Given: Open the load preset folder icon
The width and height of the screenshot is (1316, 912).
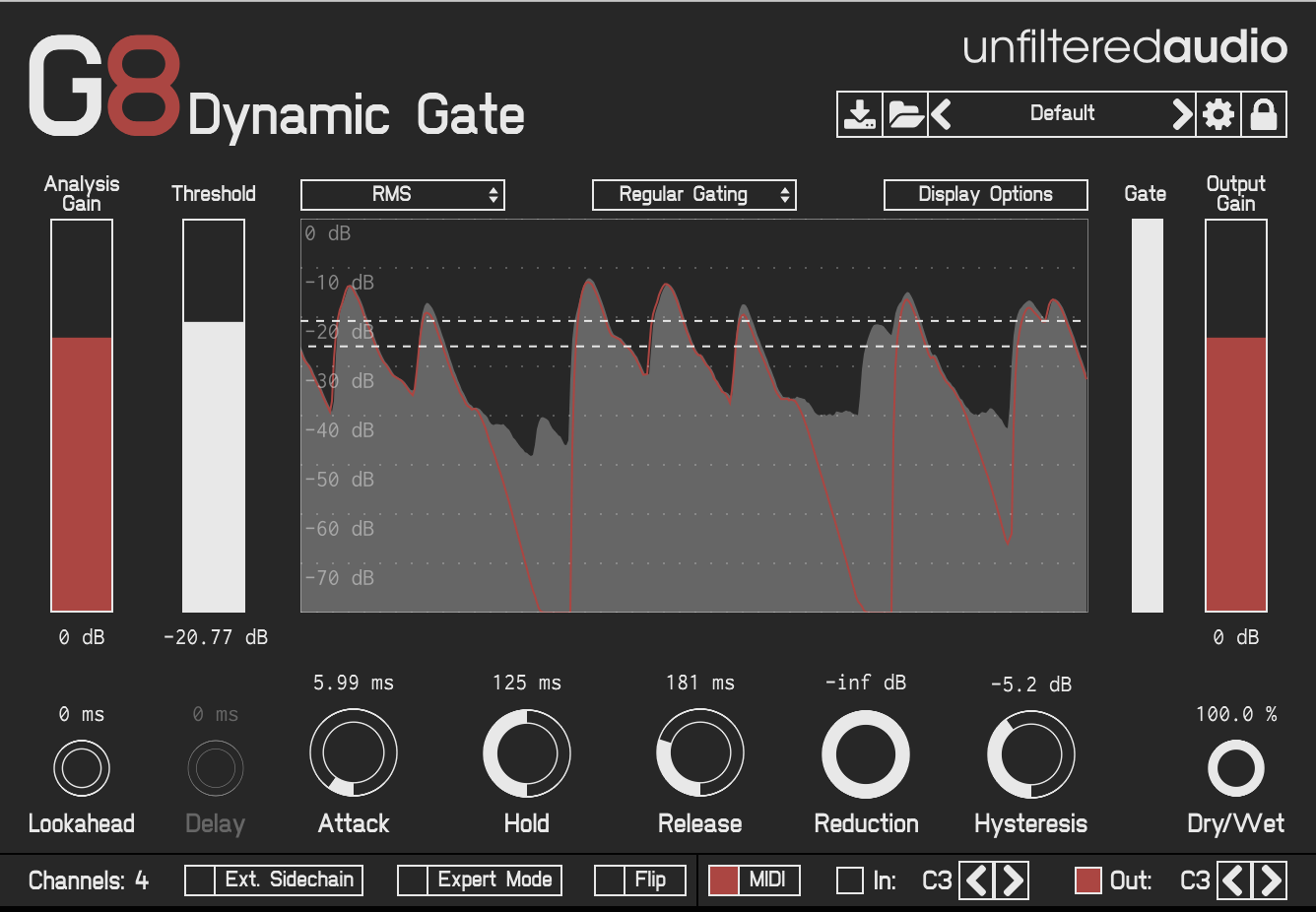Looking at the screenshot, I should click(x=905, y=114).
